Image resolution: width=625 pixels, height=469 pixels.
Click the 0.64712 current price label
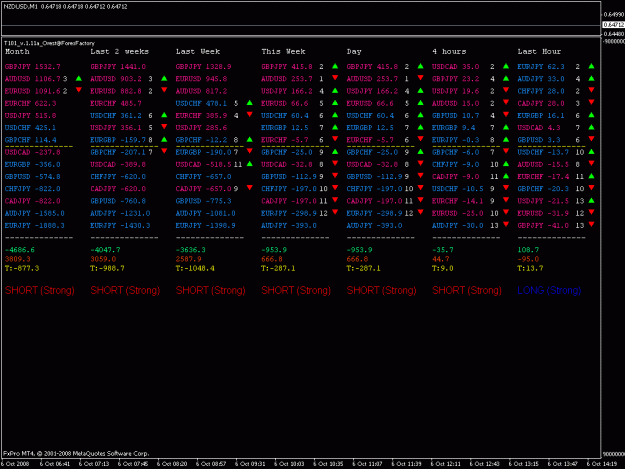pos(613,25)
